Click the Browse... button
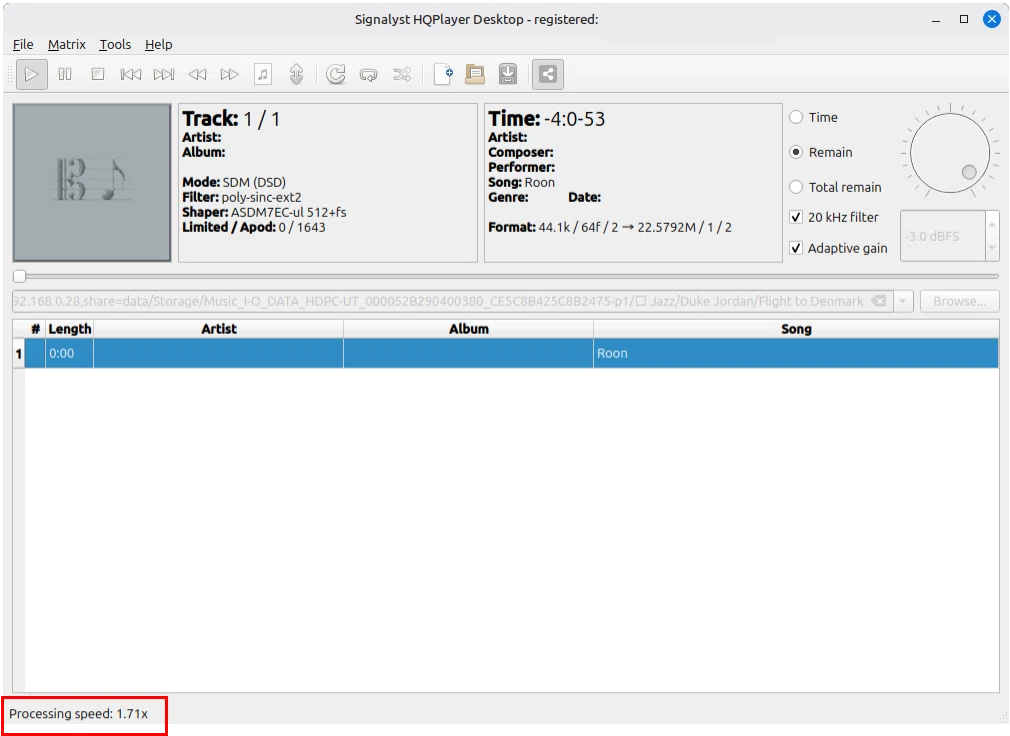Screen dimensions: 1010x736 (x=959, y=301)
